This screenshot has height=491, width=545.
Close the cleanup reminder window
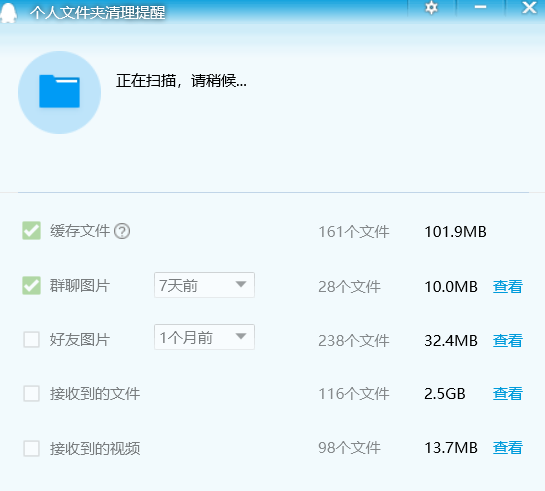click(529, 7)
